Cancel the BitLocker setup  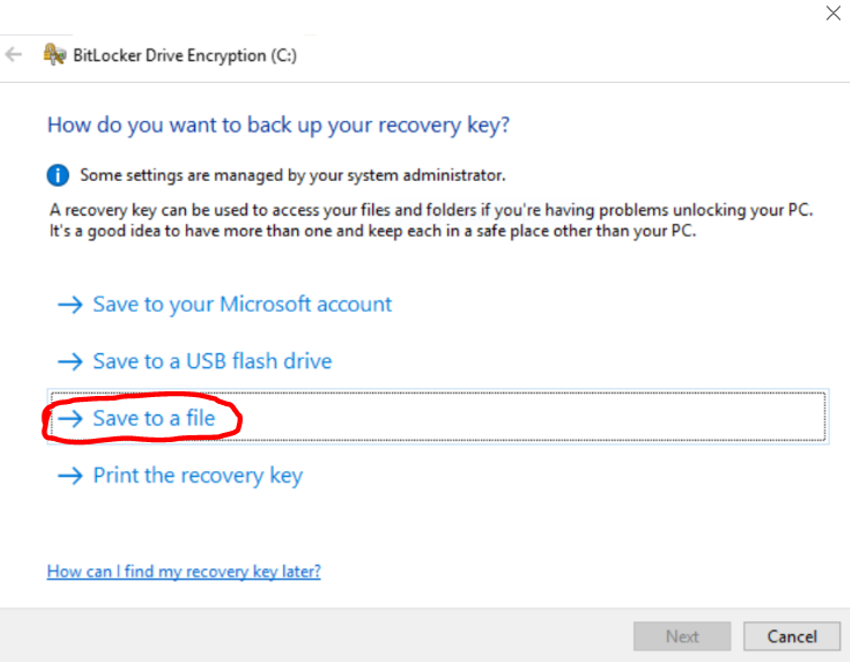point(792,636)
